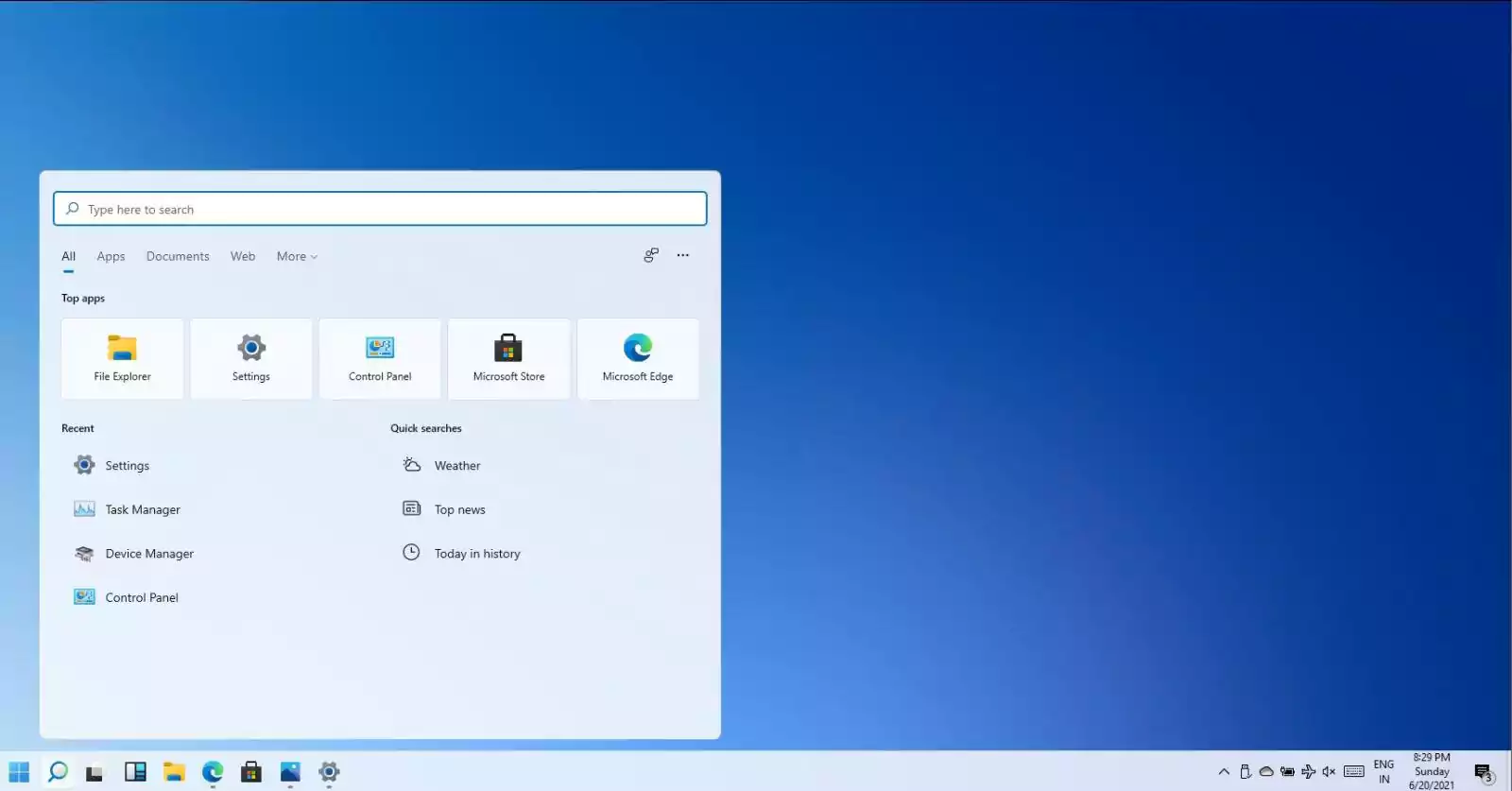Open Task View from the taskbar
Screen dimensions: 1512x791
pyautogui.click(x=94, y=772)
